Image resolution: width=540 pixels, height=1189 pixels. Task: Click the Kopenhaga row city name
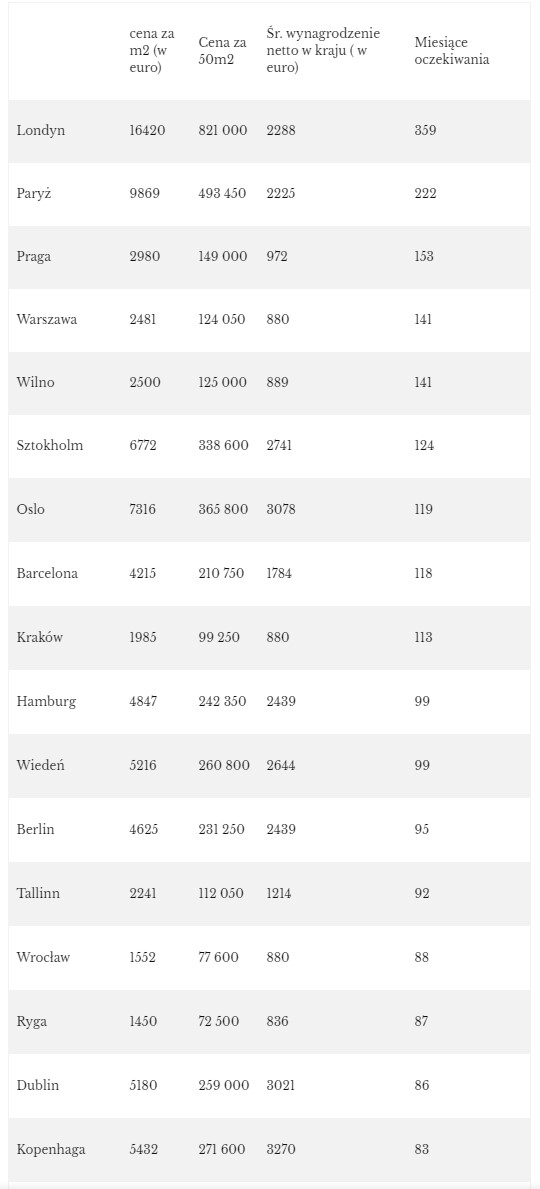pos(51,1150)
